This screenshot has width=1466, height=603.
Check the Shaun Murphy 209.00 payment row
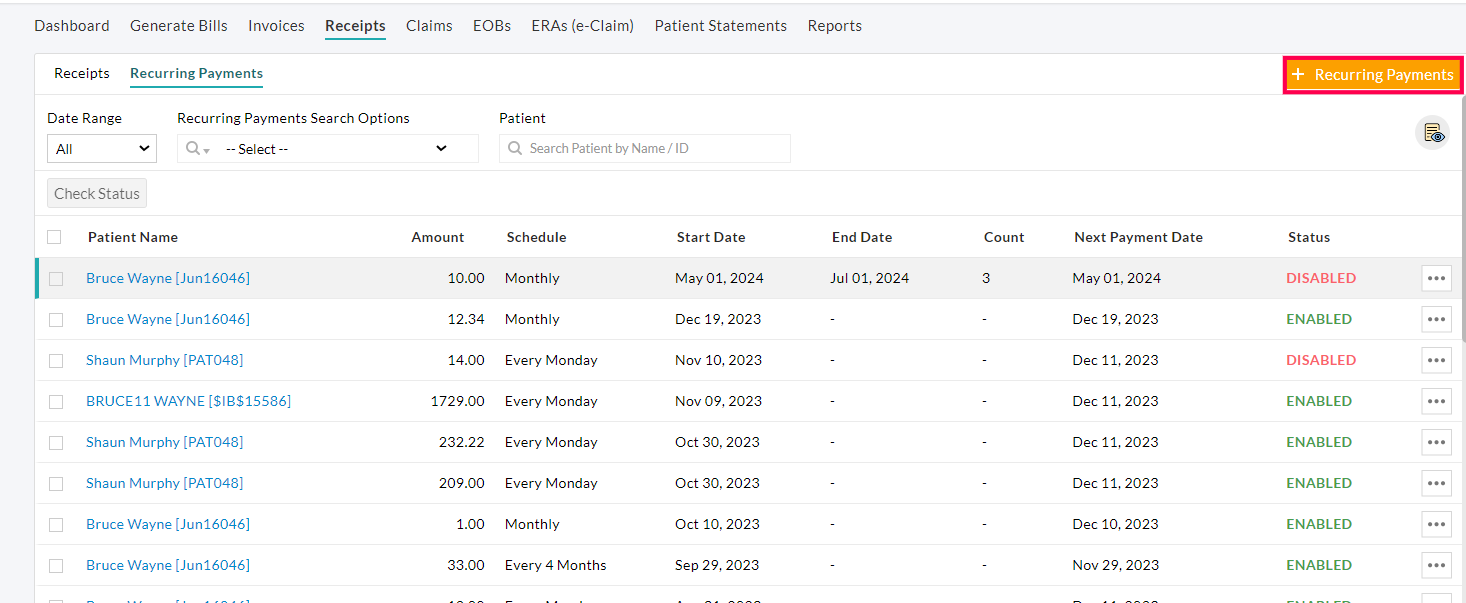tap(55, 483)
